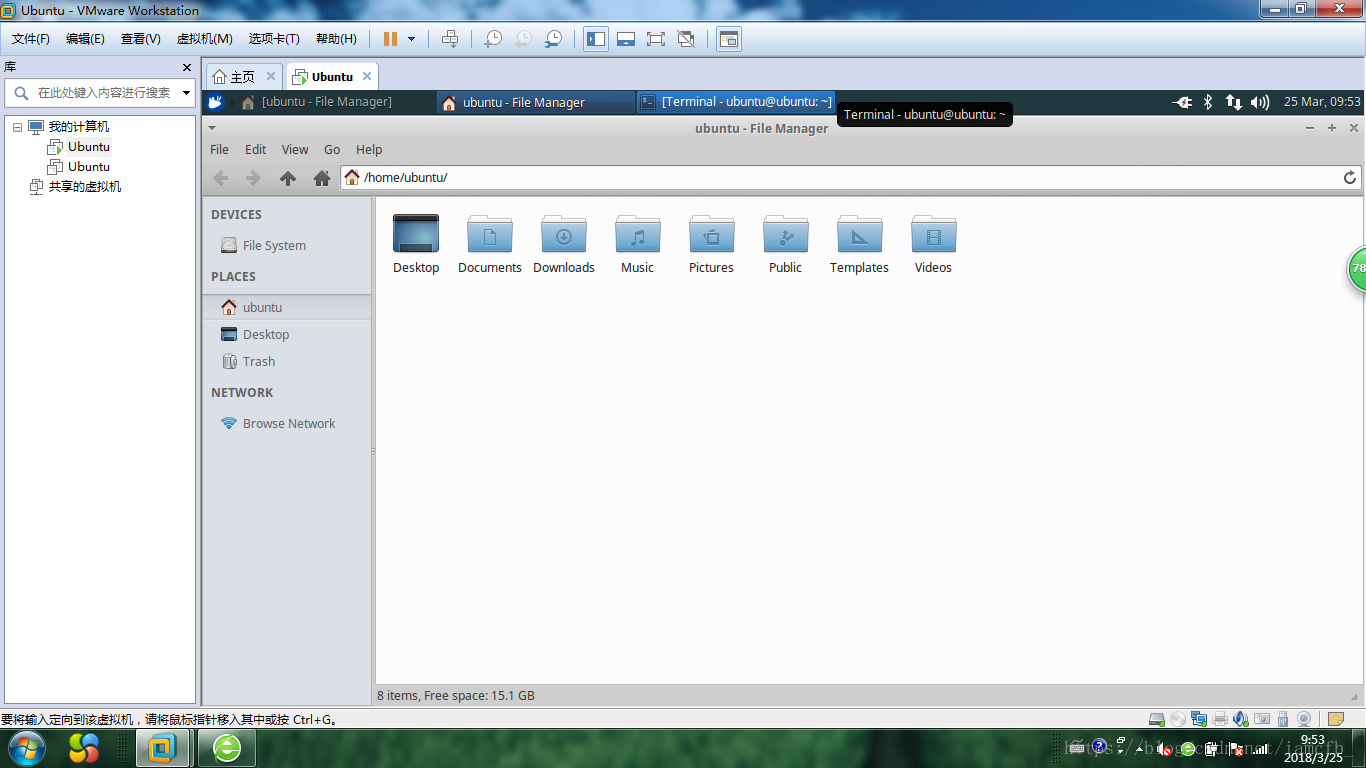This screenshot has height=768, width=1366.
Task: Expand the library search filter dropdown
Action: click(186, 93)
